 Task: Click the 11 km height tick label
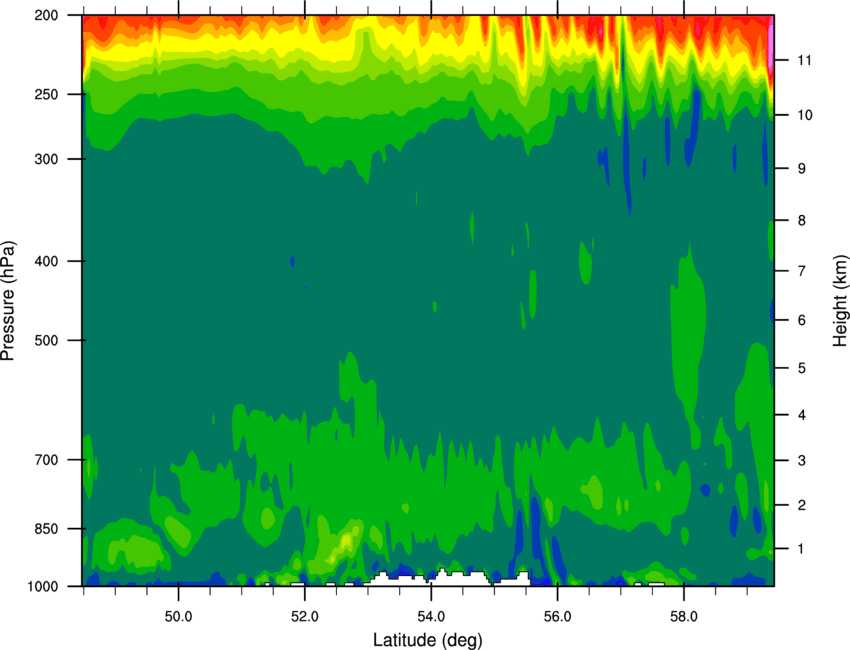click(x=804, y=60)
